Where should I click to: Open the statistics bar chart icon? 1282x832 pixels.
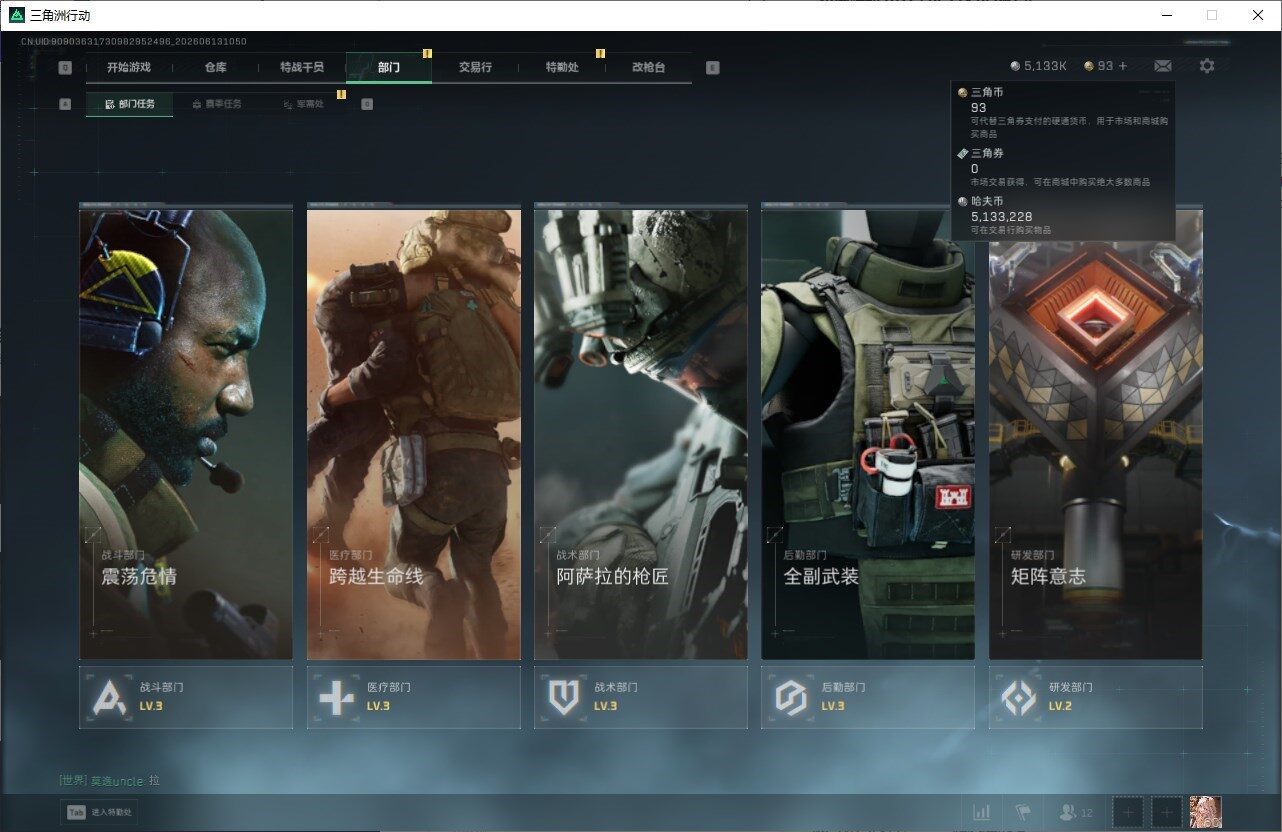click(x=982, y=812)
